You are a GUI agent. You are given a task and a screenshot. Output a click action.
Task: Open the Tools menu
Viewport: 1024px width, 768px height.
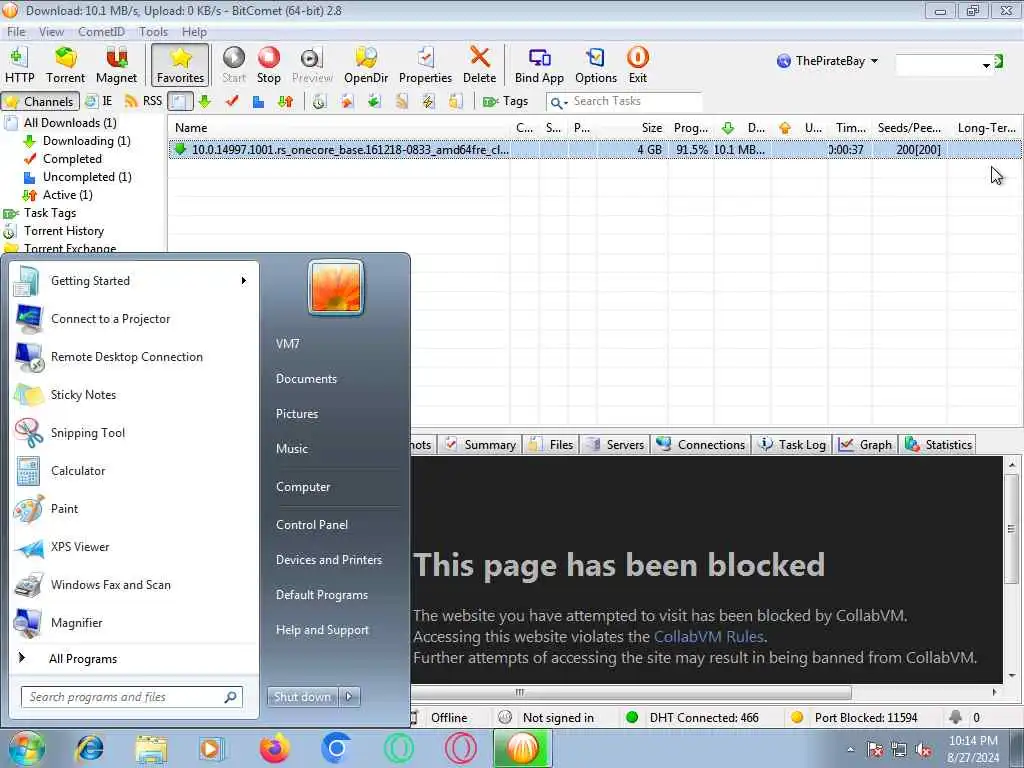point(153,31)
